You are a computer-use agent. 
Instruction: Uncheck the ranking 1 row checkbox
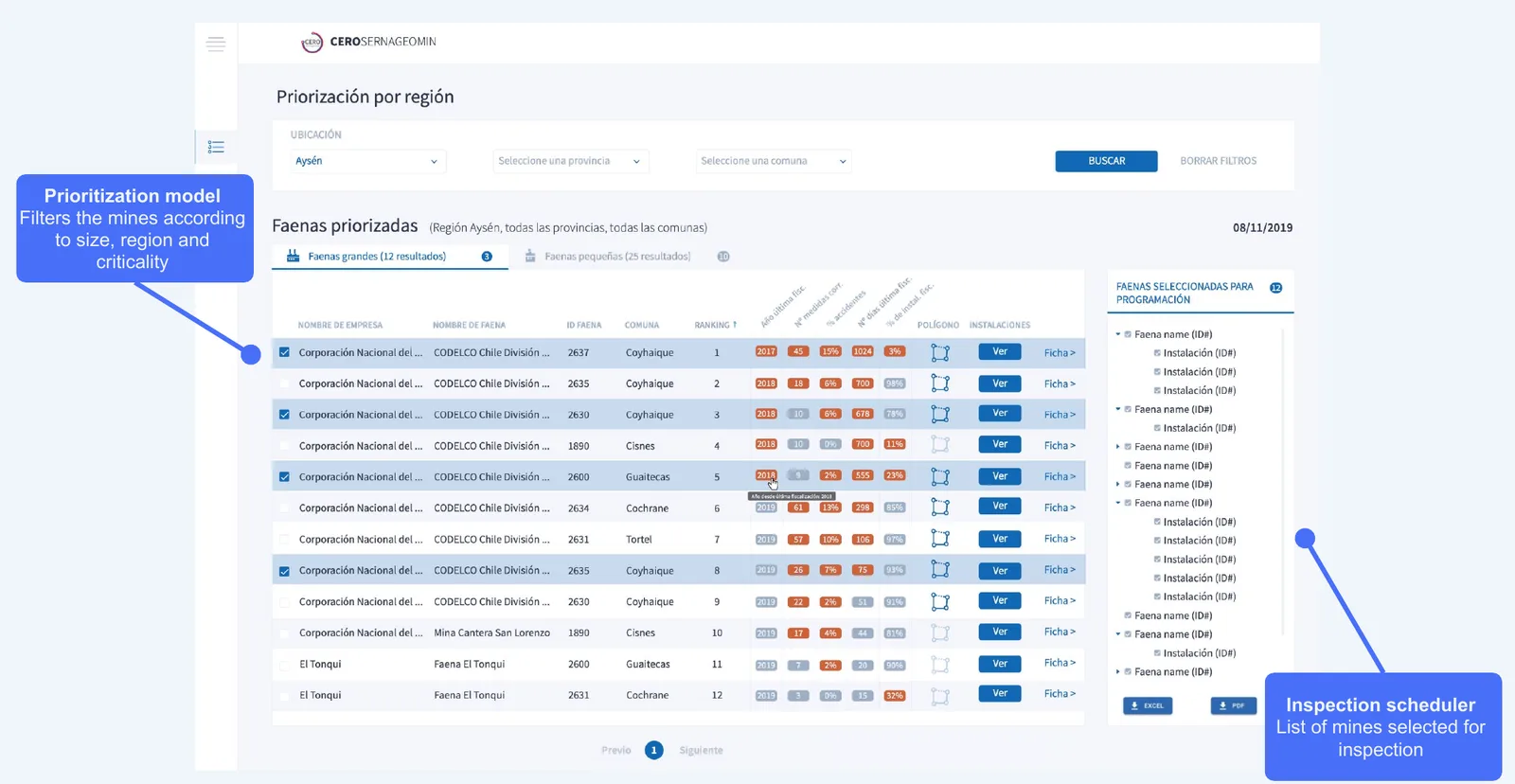click(284, 352)
